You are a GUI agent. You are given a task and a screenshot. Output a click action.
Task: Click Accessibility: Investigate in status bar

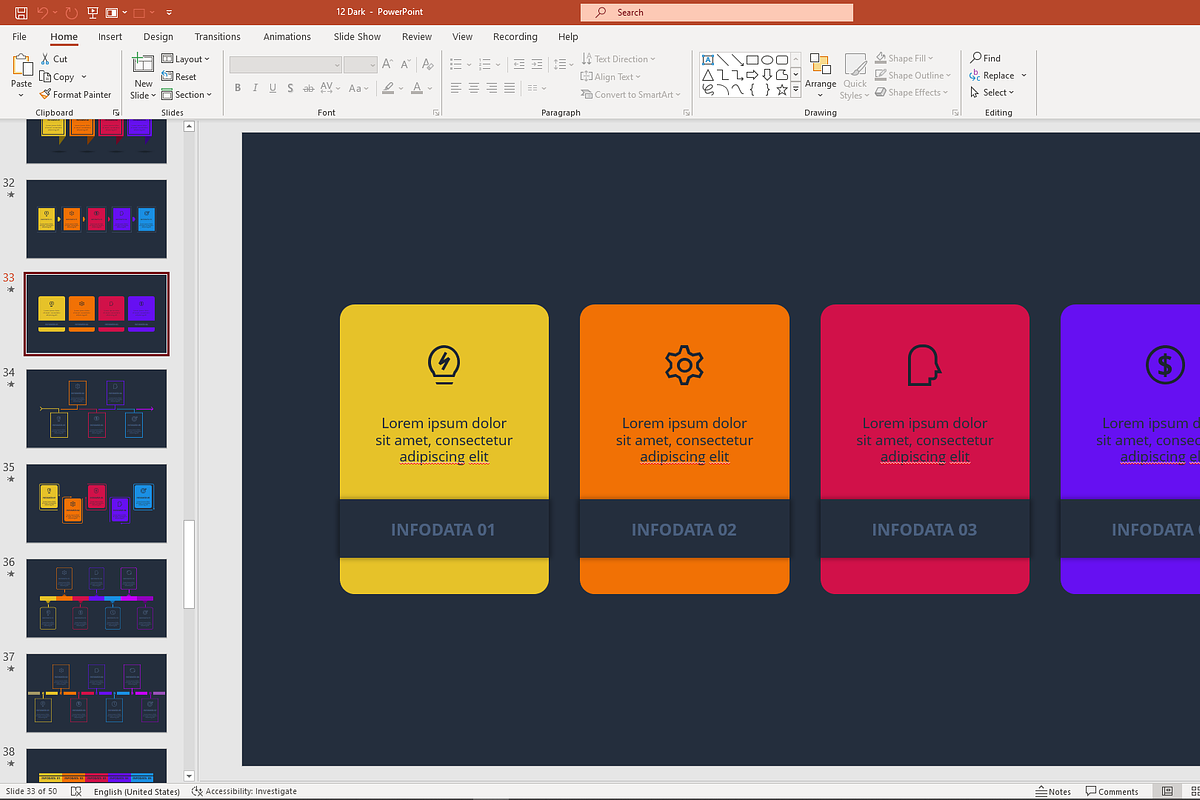tap(245, 791)
